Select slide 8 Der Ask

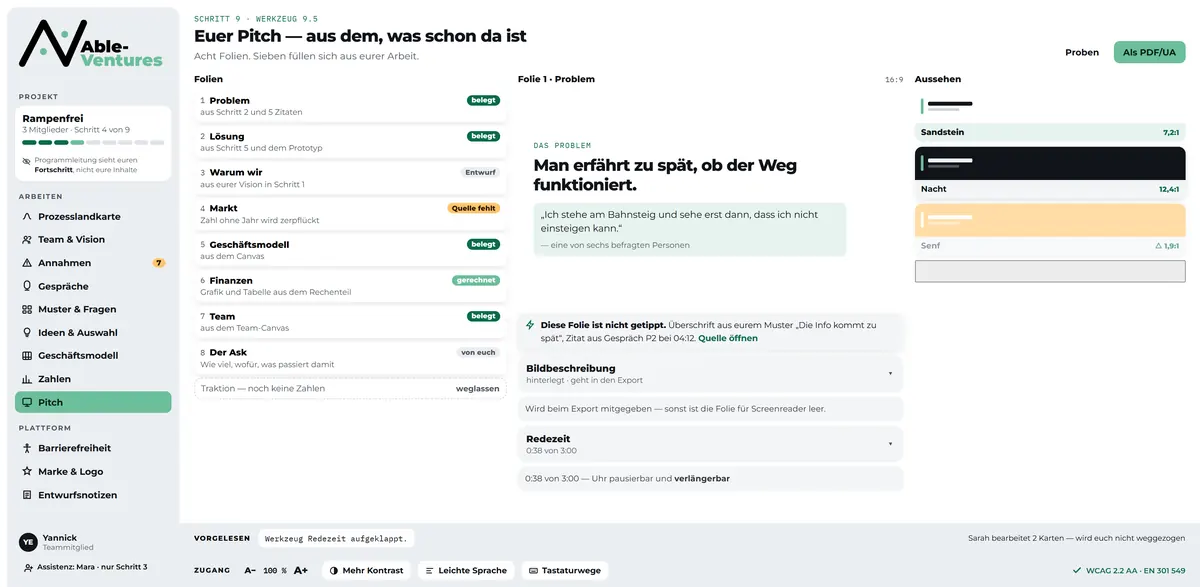point(350,358)
